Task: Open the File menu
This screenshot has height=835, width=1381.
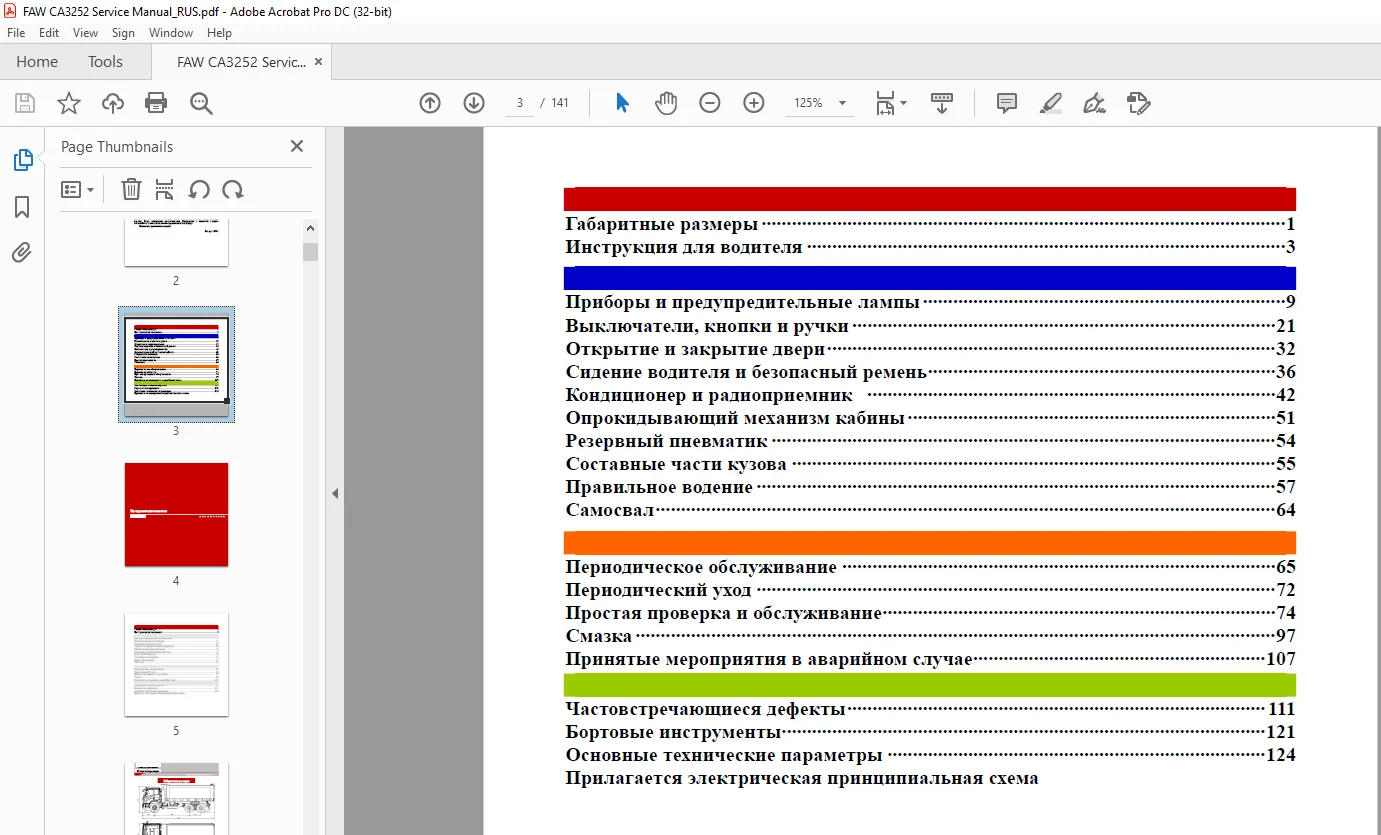Action: tap(16, 33)
